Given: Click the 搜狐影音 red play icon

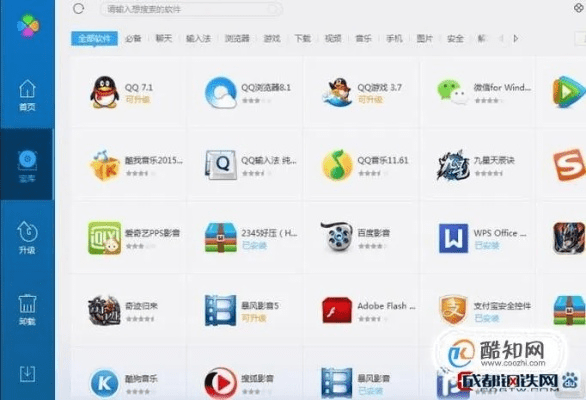Looking at the screenshot, I should [x=220, y=383].
